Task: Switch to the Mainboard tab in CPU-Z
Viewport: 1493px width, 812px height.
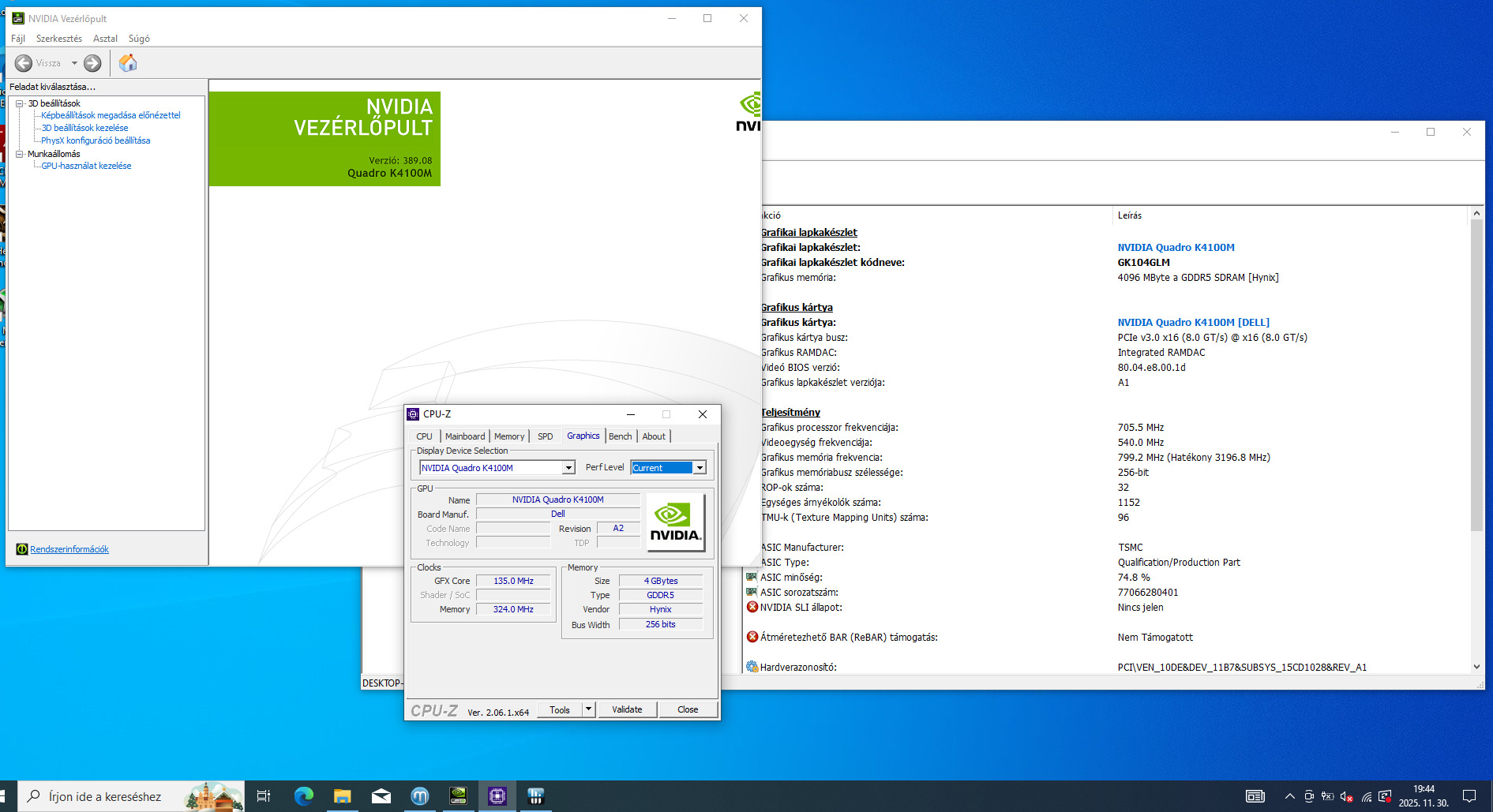Action: tap(465, 436)
